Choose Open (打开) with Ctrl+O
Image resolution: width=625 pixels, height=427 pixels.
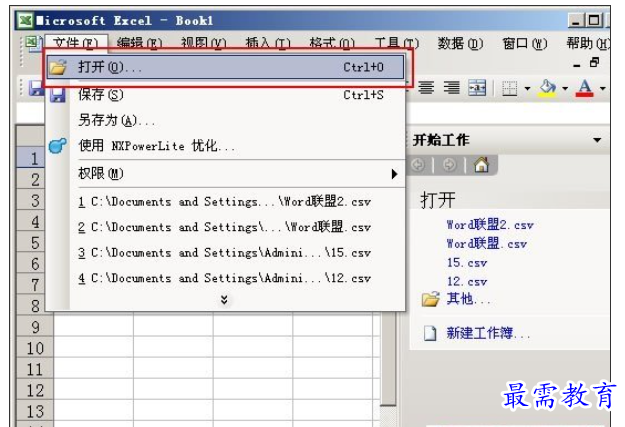[226, 67]
